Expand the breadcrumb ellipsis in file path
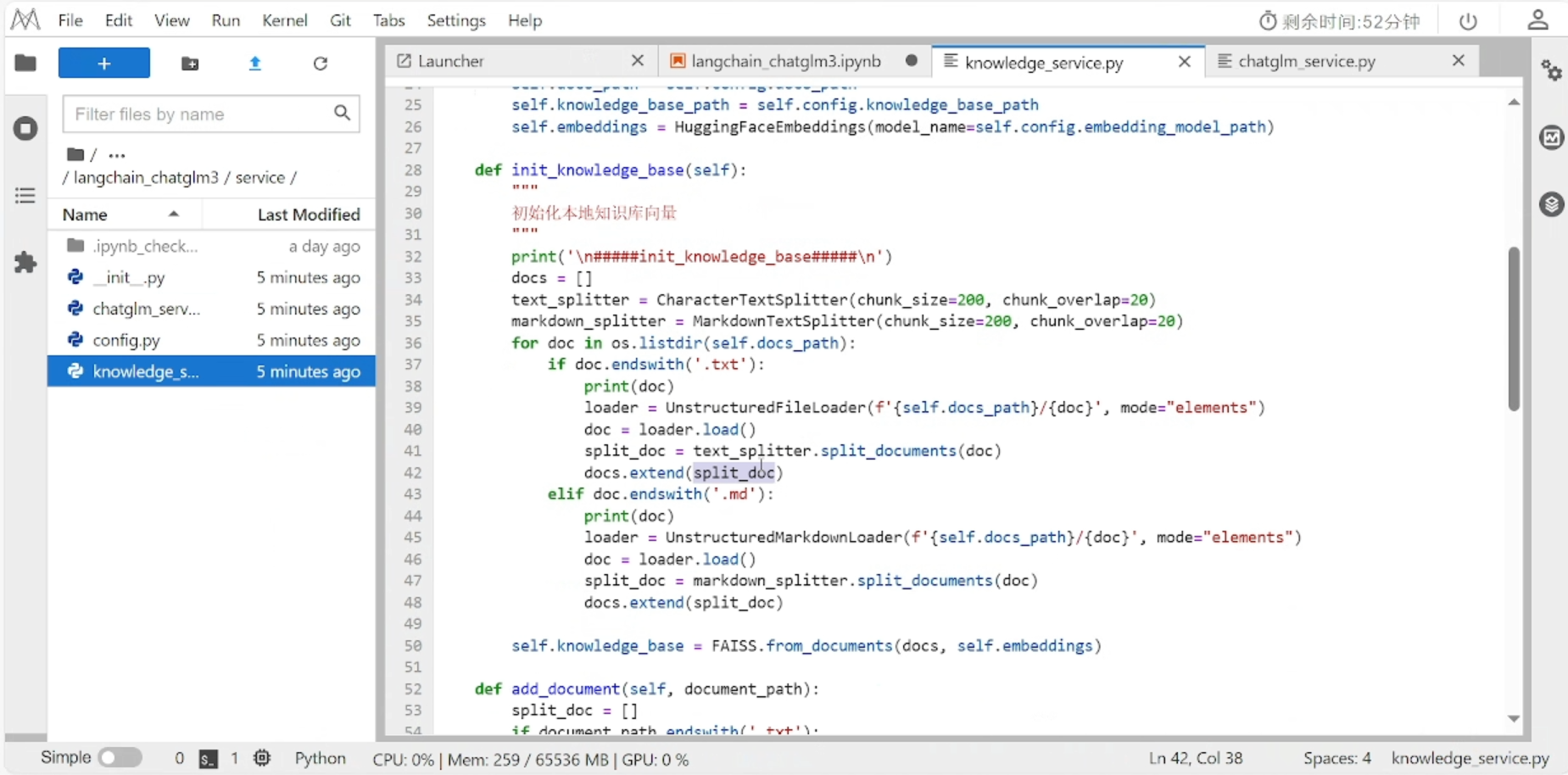Screen dimensions: 1568x775 pyautogui.click(x=117, y=155)
